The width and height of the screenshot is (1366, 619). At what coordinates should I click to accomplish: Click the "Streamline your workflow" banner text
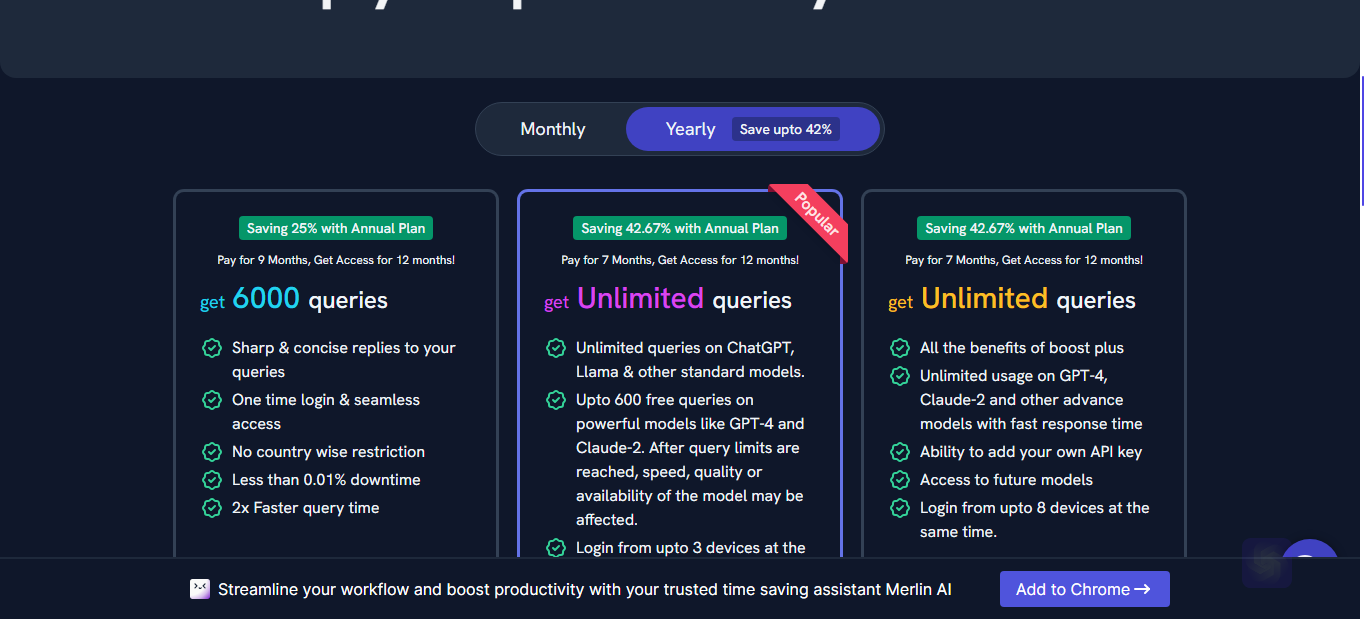[585, 589]
